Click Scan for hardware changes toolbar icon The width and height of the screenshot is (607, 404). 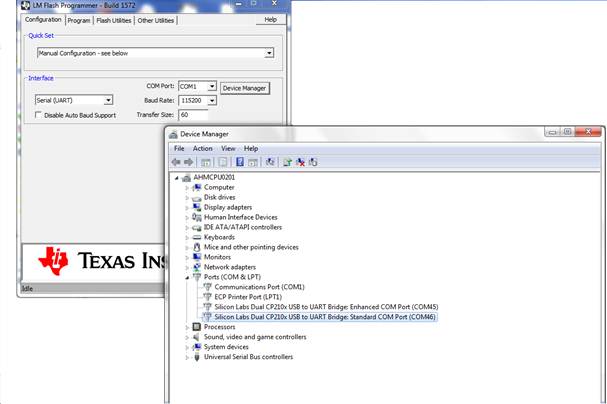pyautogui.click(x=271, y=162)
